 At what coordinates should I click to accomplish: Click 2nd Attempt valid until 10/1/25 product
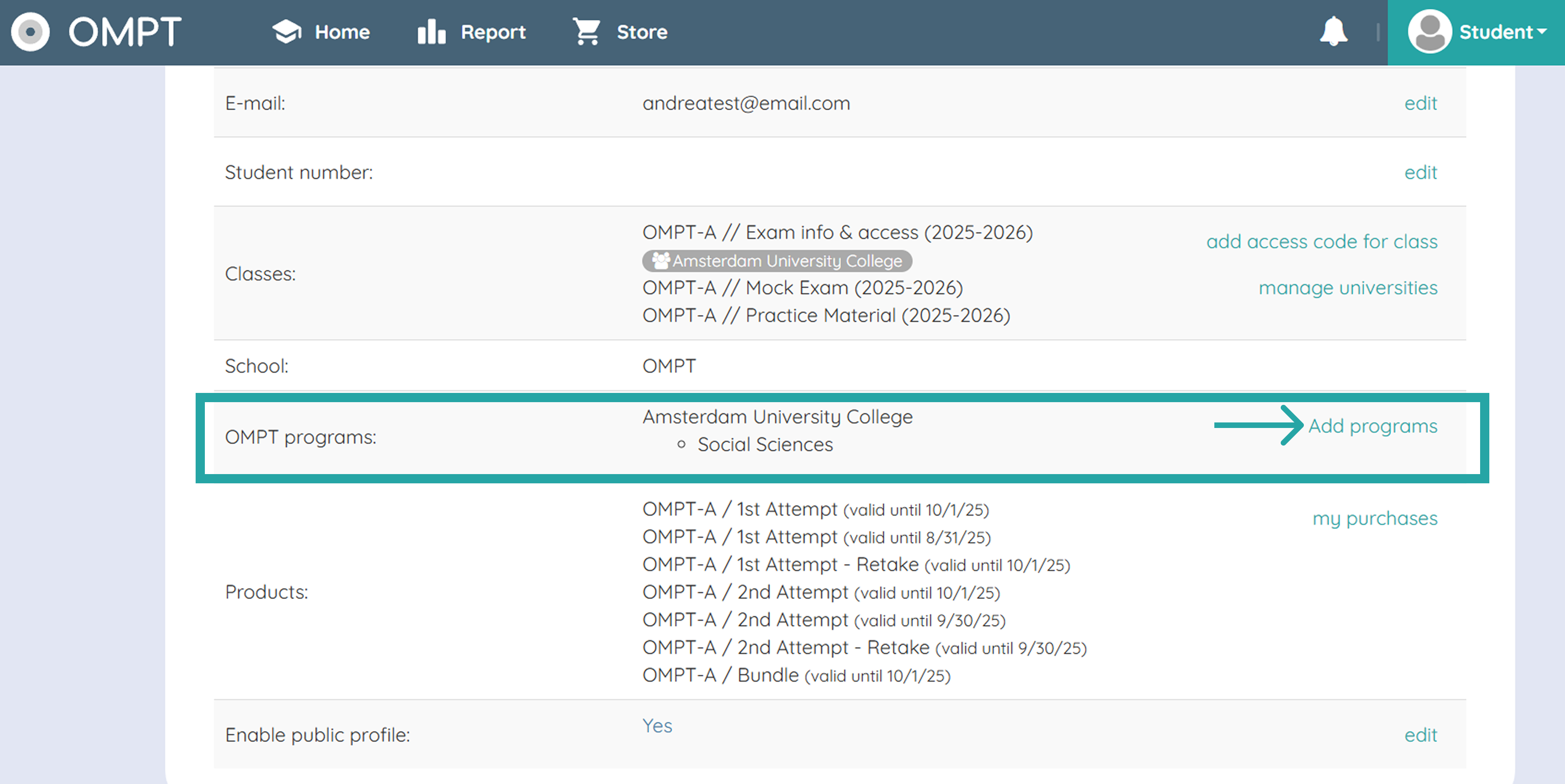point(821,593)
